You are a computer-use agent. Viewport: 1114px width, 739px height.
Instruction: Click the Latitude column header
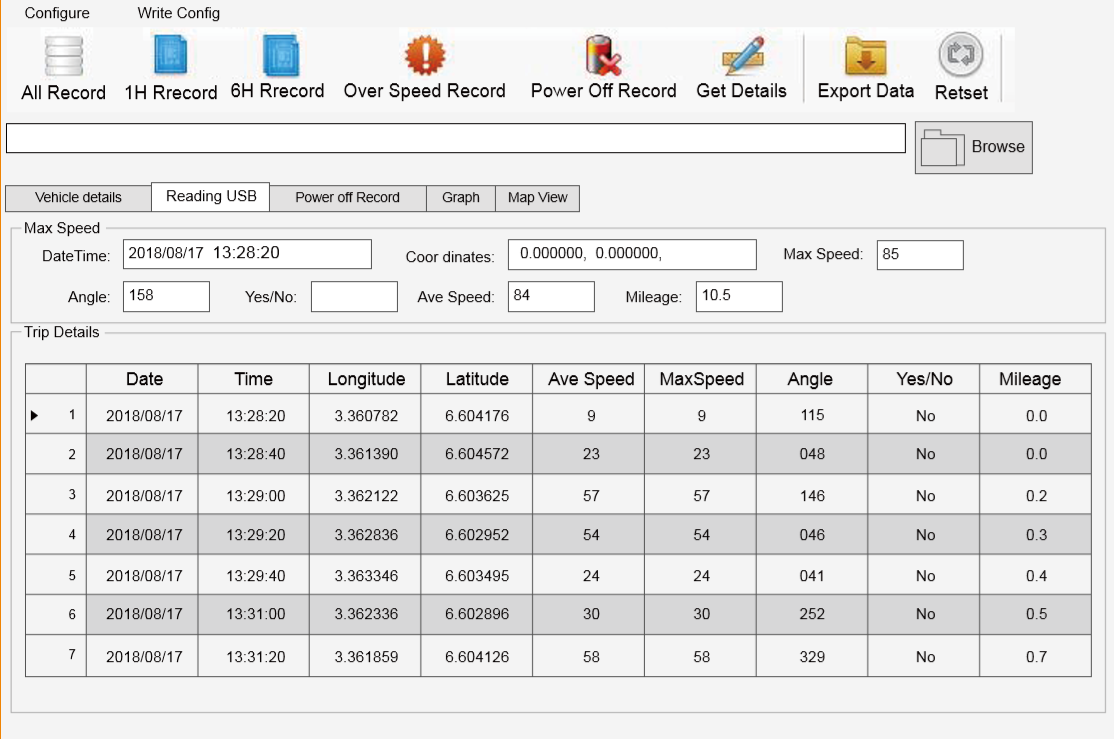click(477, 379)
